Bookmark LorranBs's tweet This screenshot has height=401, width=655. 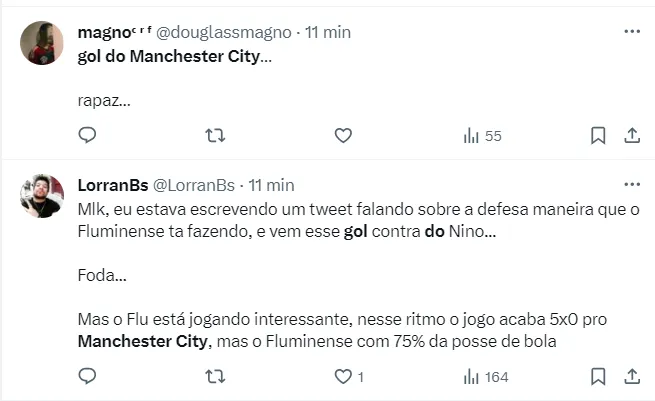(x=597, y=376)
